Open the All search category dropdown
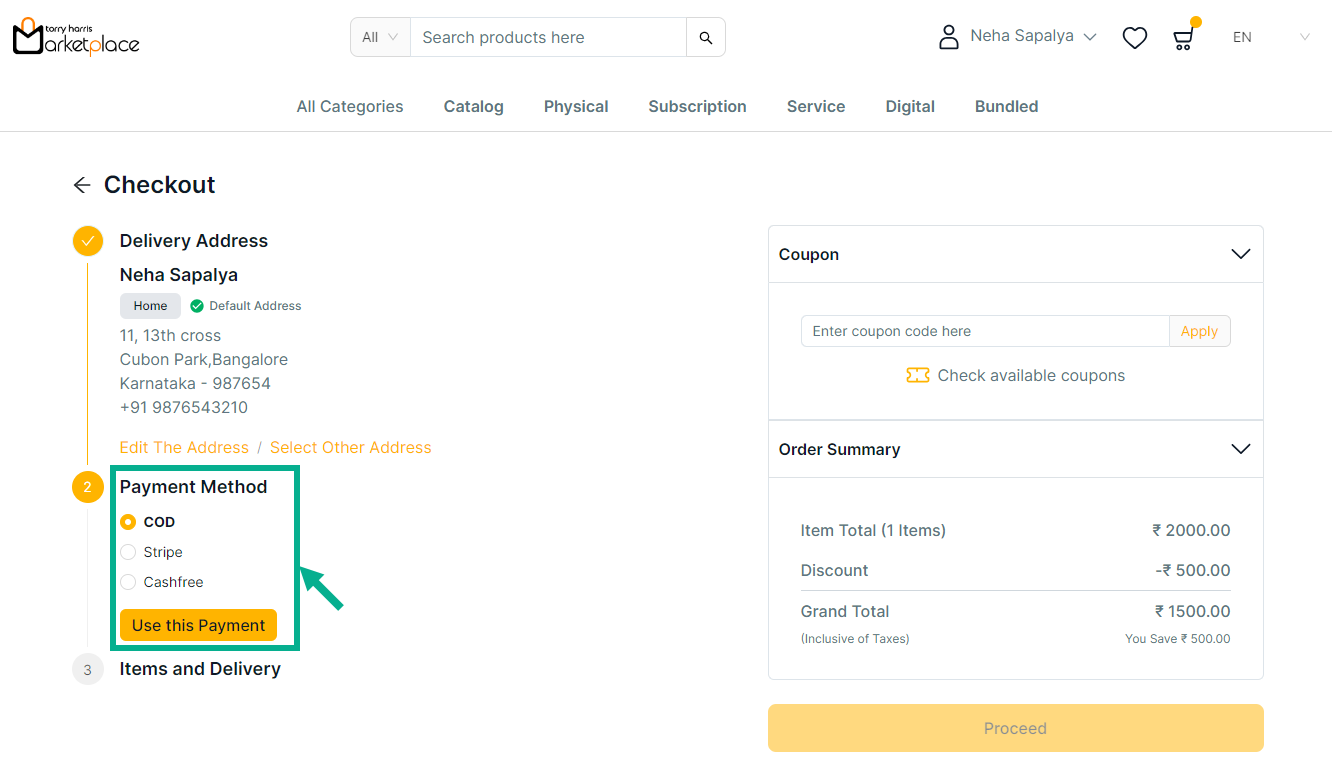The height and width of the screenshot is (763, 1332). pyautogui.click(x=380, y=38)
